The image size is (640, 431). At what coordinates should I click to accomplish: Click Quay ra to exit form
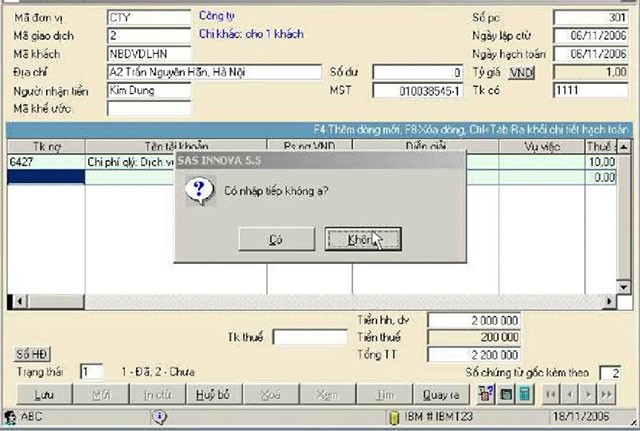[441, 395]
